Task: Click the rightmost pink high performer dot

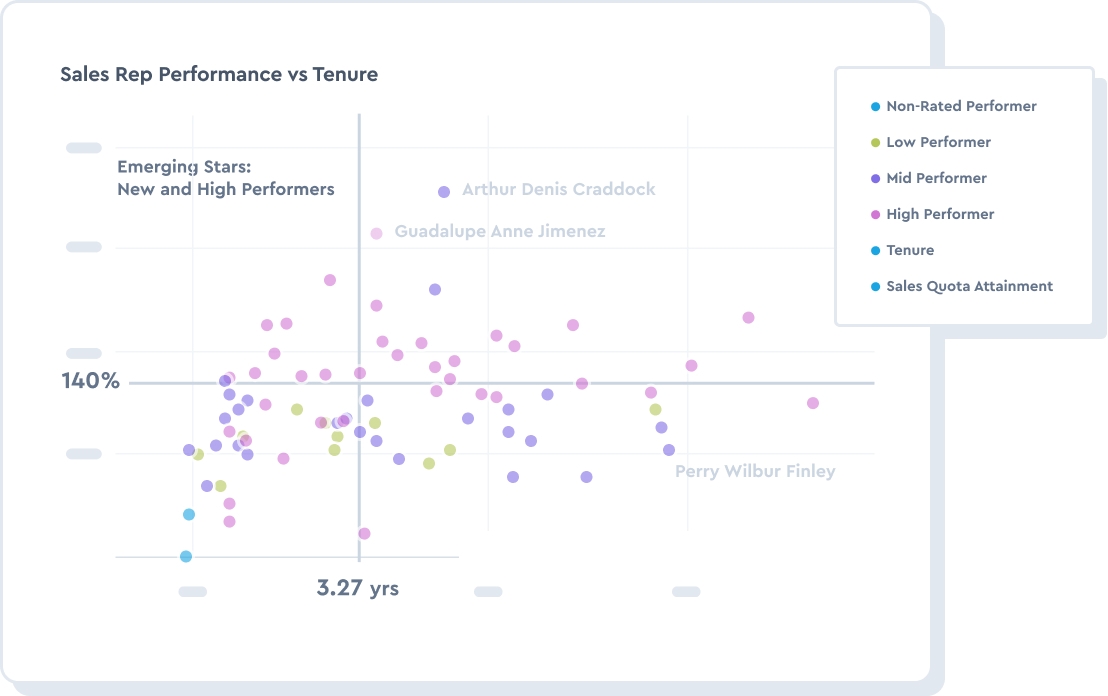Action: coord(813,403)
